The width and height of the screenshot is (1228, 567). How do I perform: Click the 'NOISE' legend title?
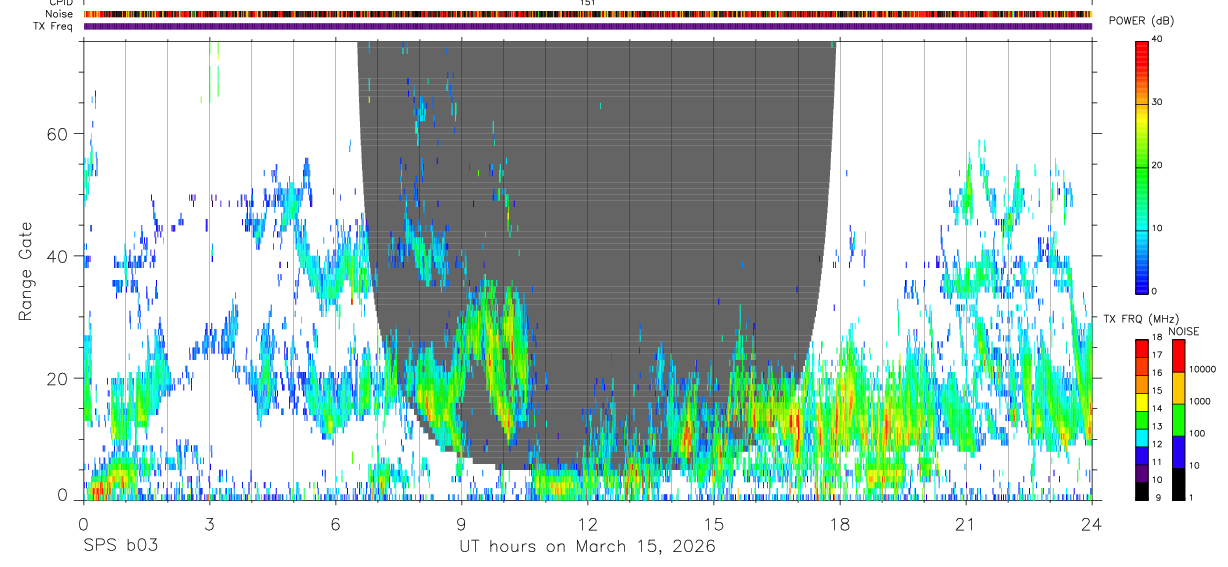(x=1183, y=331)
